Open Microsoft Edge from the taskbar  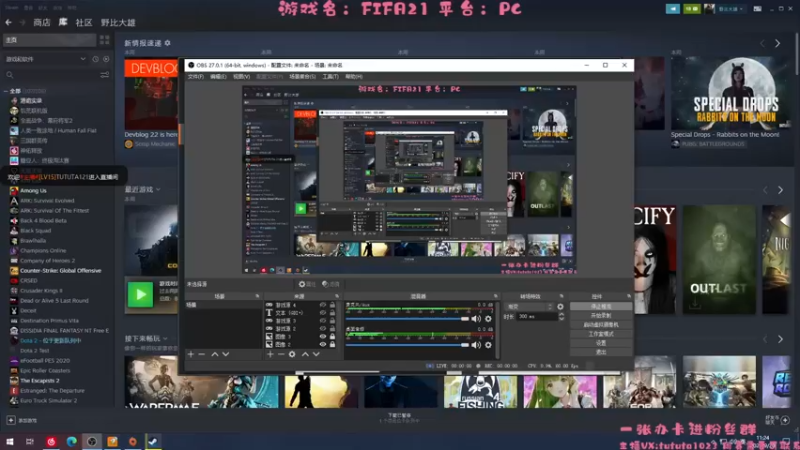[71, 441]
